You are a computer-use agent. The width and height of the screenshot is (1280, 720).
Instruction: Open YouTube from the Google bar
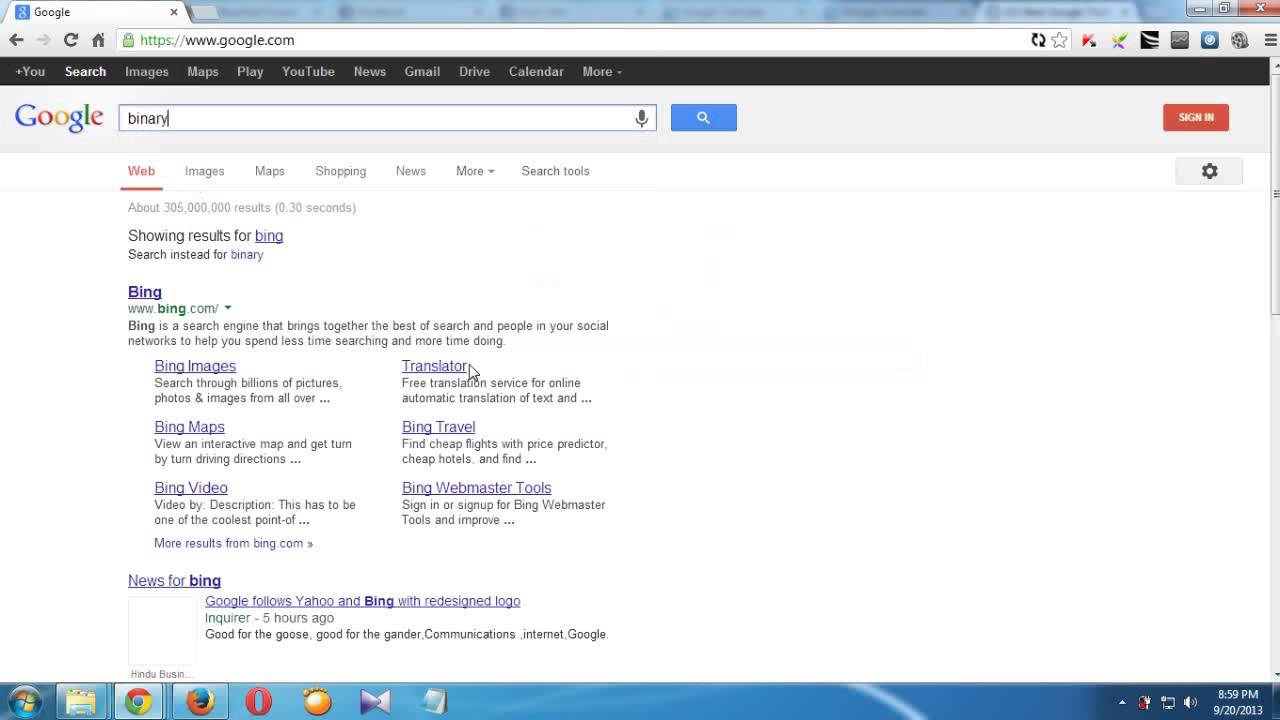308,71
